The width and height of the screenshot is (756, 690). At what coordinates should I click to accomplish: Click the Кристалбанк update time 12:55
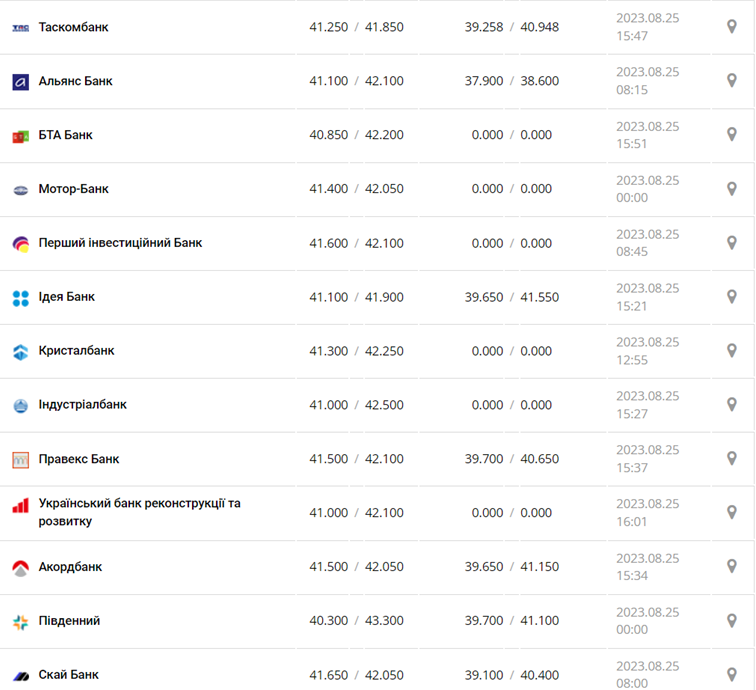[632, 360]
